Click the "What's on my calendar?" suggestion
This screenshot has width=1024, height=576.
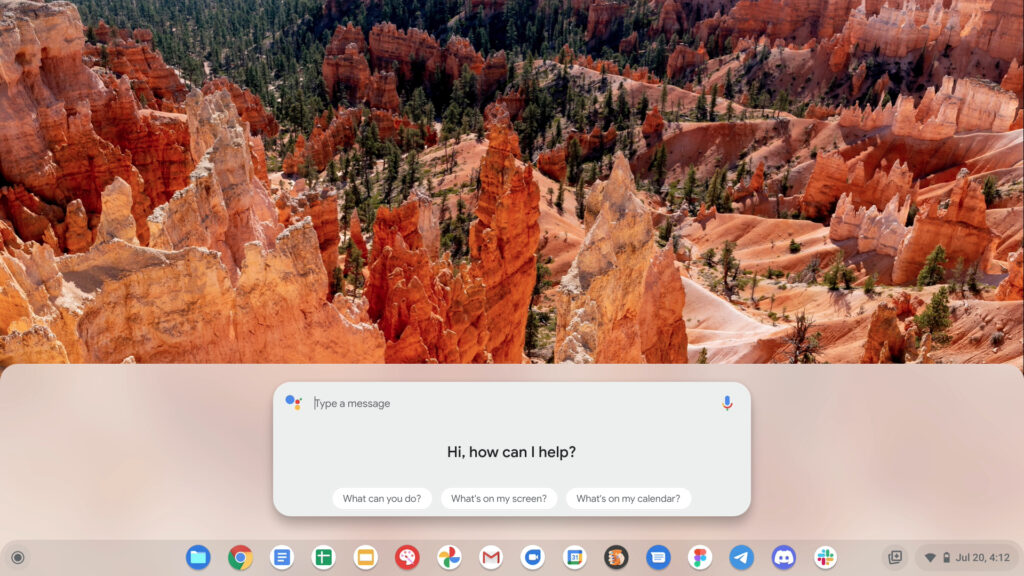pos(628,498)
